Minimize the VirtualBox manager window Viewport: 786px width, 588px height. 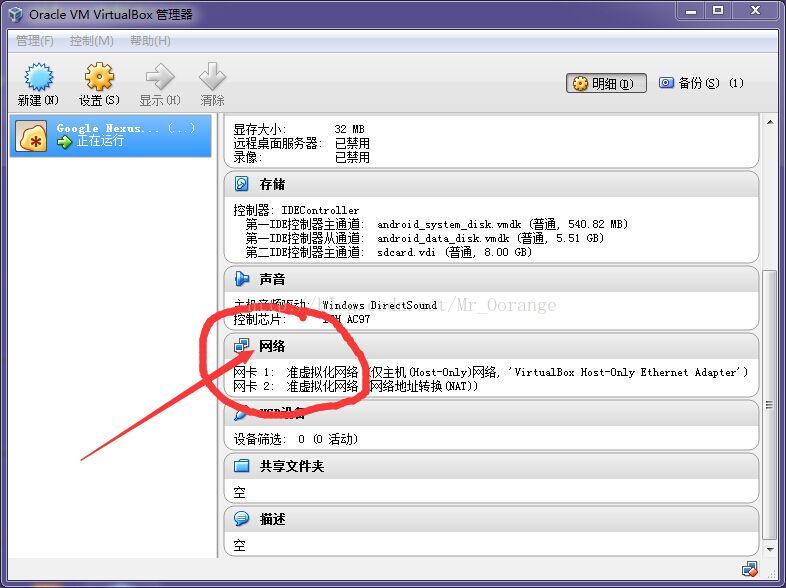click(x=691, y=11)
